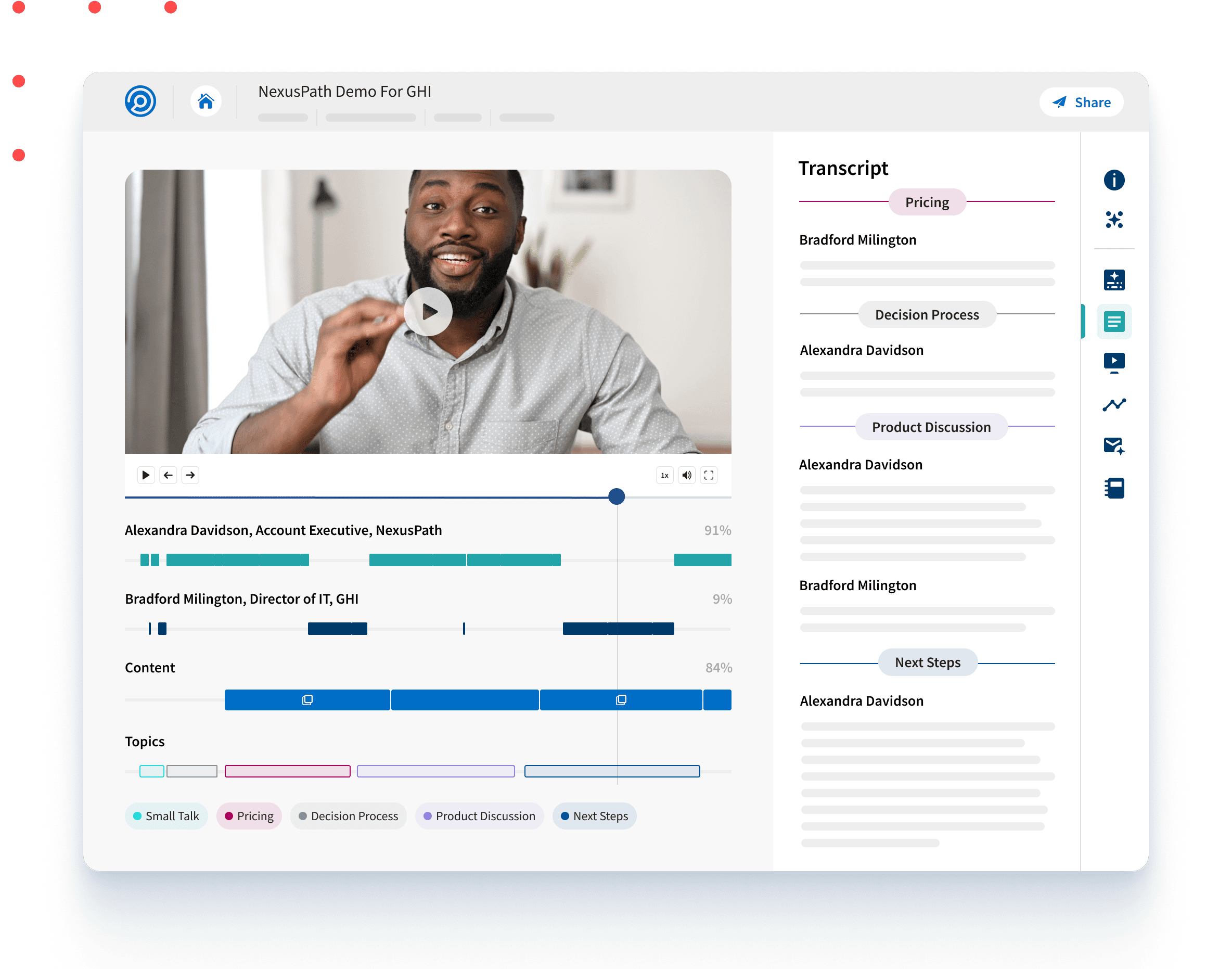Click the Home icon in the top bar
The image size is (1232, 969).
pos(206,101)
